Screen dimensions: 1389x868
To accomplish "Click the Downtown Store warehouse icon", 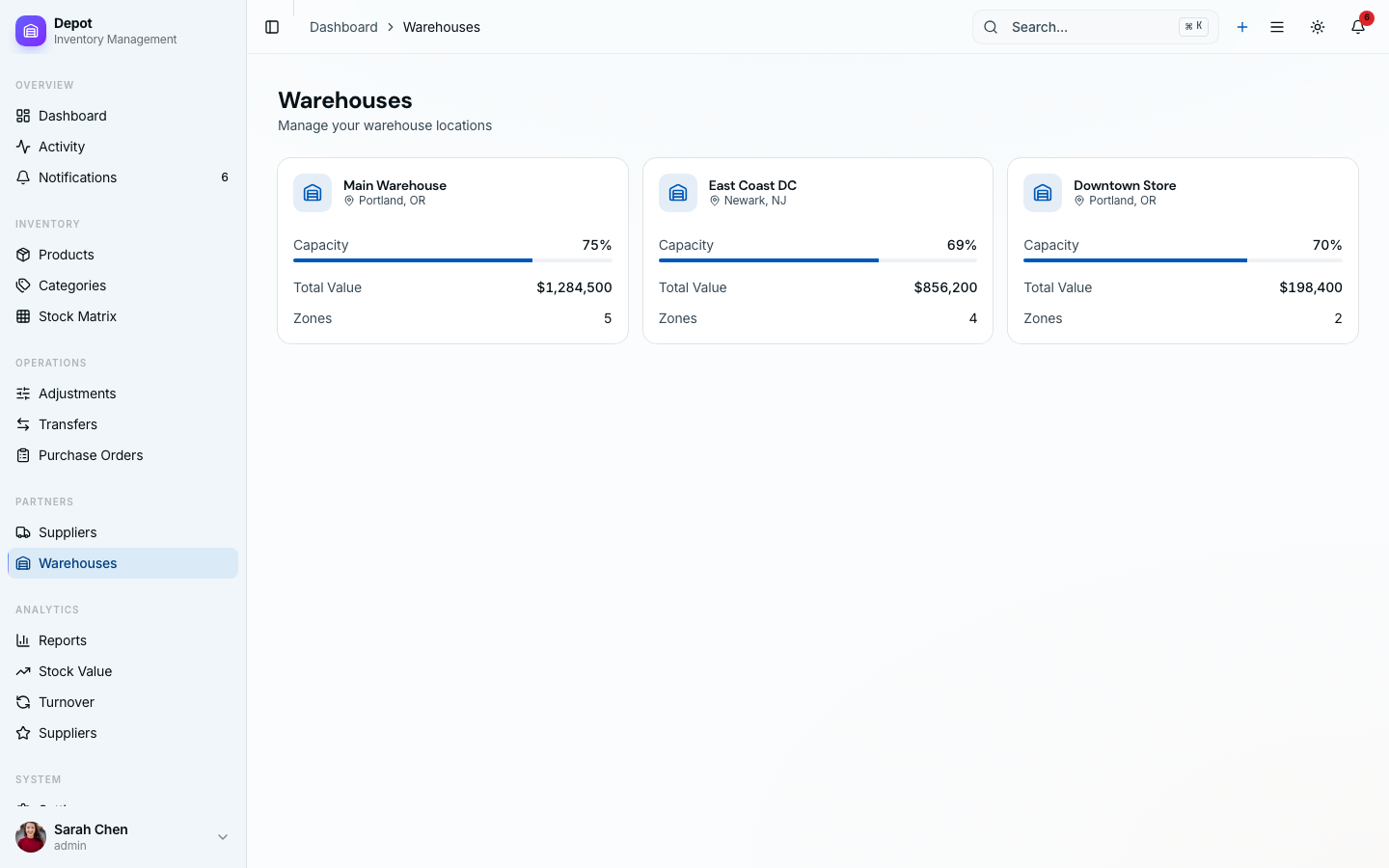I will pos(1043,193).
